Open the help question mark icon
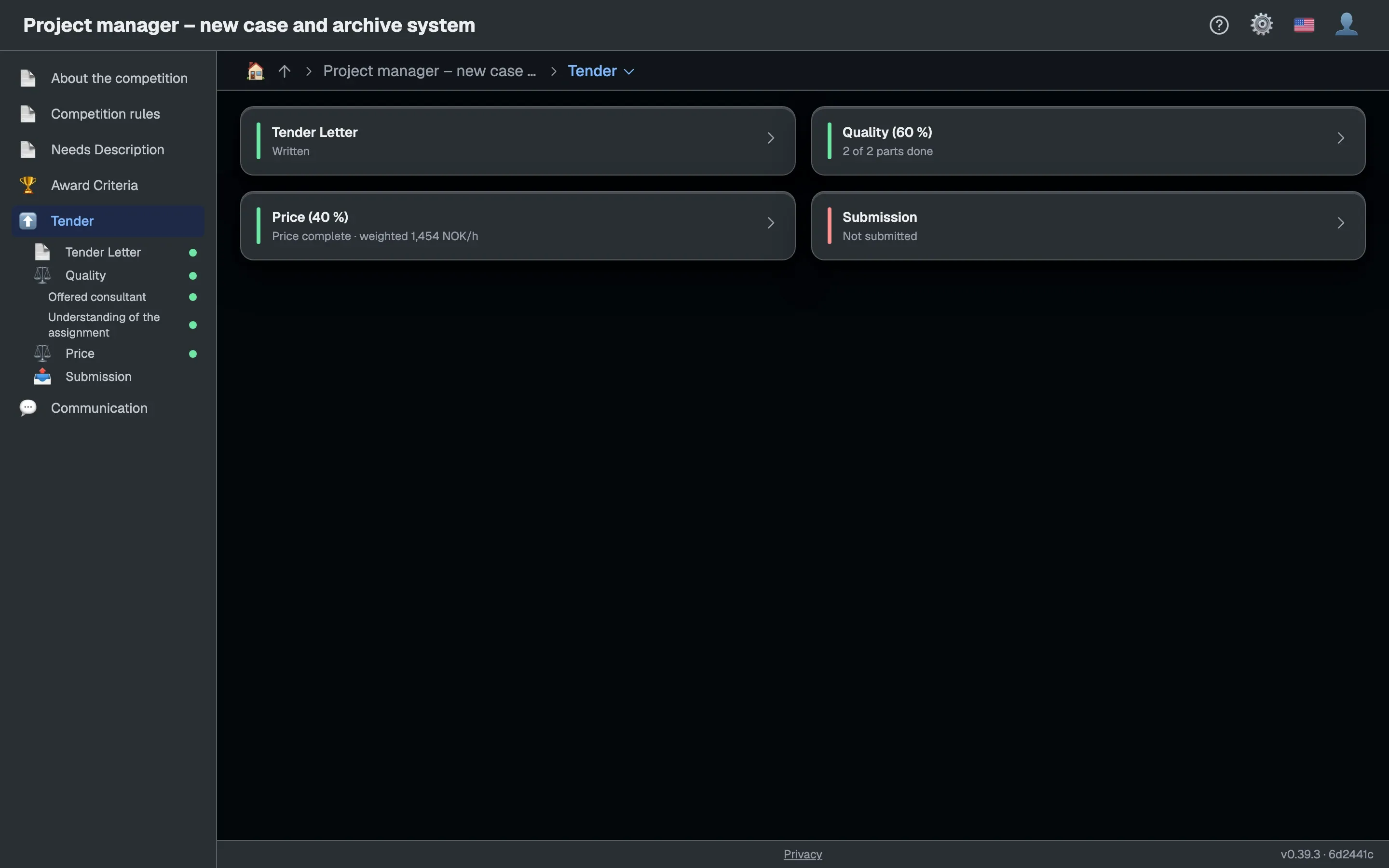Screen dimensions: 1389x868 pyautogui.click(x=1219, y=25)
